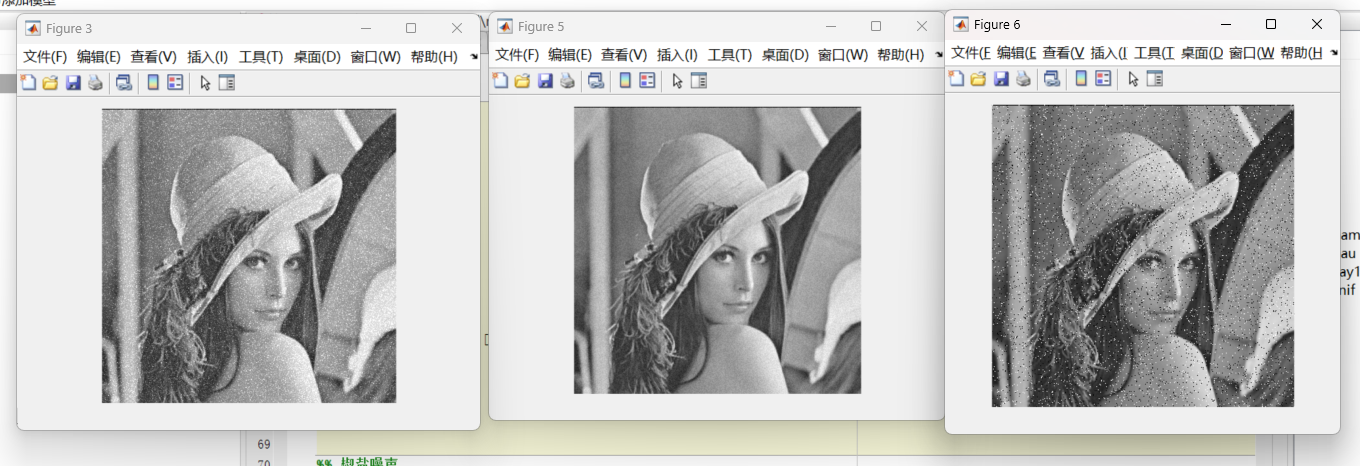Expand menu overflow arrow in Figure 3
This screenshot has width=1360, height=466.
point(473,57)
